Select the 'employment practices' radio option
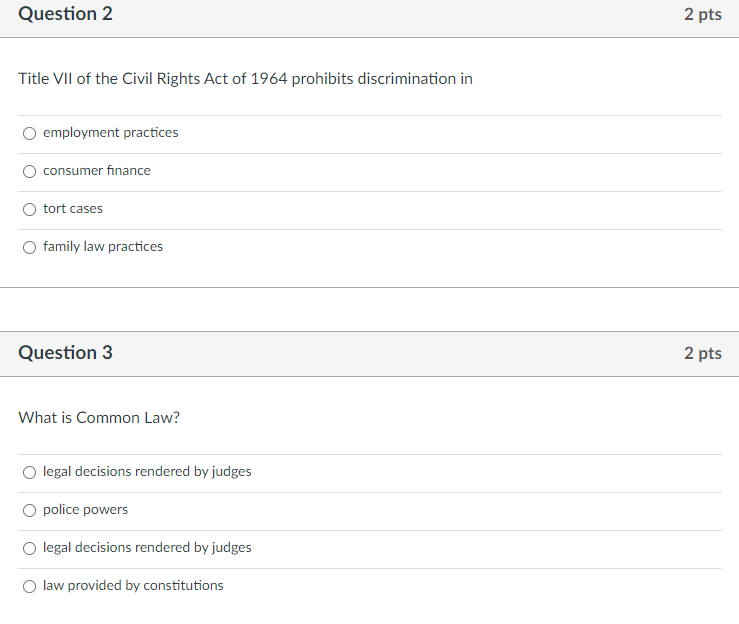 [x=29, y=133]
